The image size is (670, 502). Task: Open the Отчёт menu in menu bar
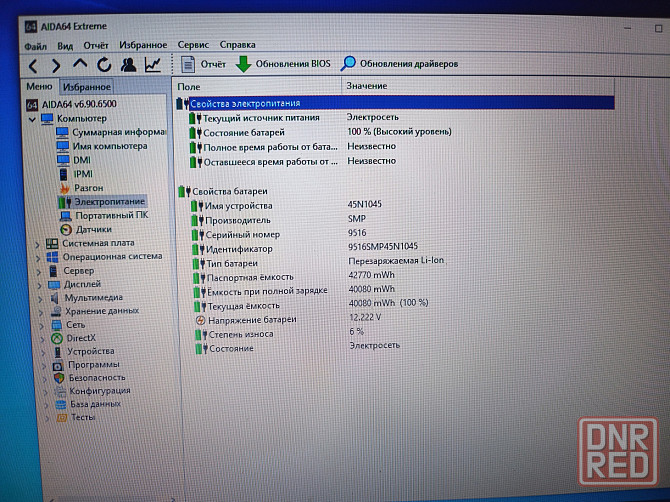[x=96, y=45]
